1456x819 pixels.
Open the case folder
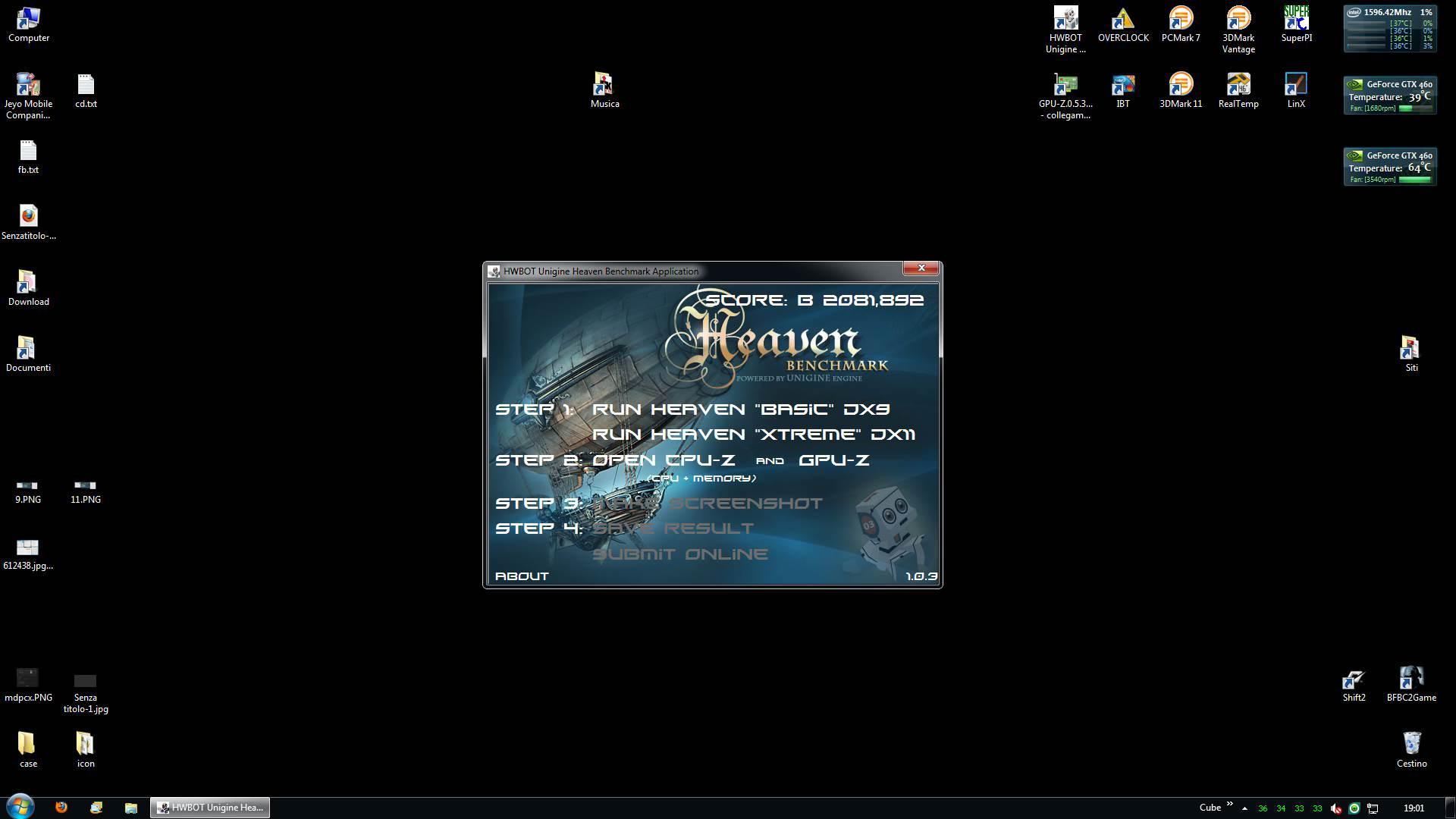coord(28,749)
